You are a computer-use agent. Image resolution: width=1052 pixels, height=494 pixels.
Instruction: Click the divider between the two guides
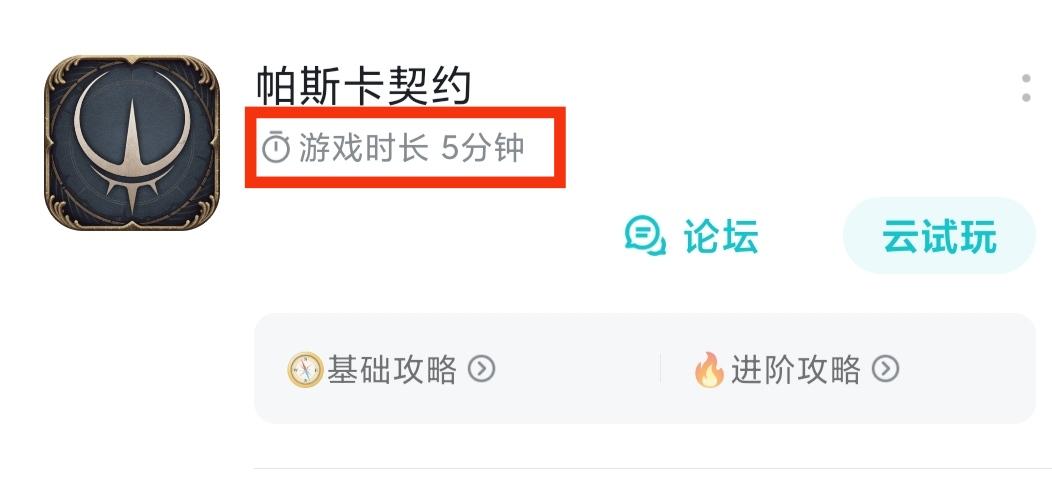pos(661,369)
